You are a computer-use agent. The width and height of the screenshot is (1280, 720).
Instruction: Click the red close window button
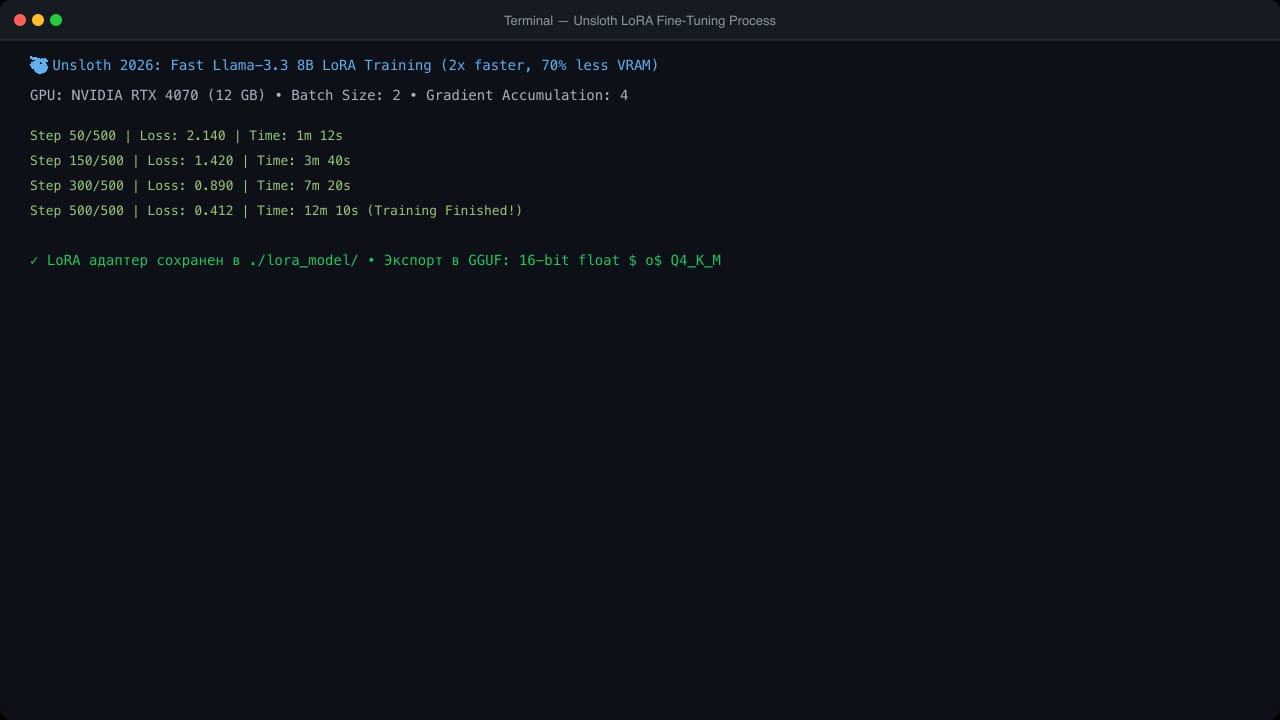pyautogui.click(x=20, y=20)
